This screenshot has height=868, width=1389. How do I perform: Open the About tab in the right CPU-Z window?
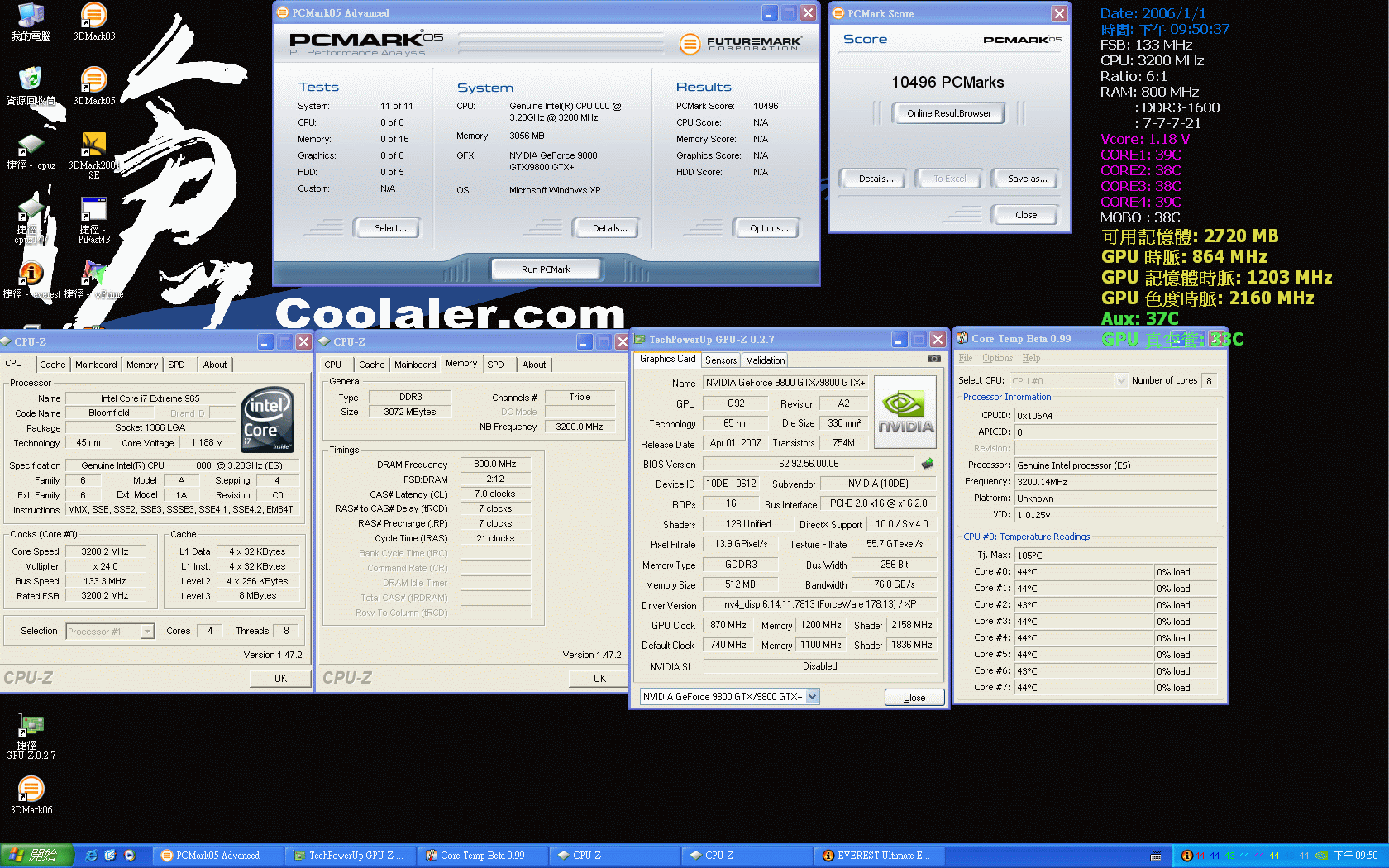tap(534, 365)
